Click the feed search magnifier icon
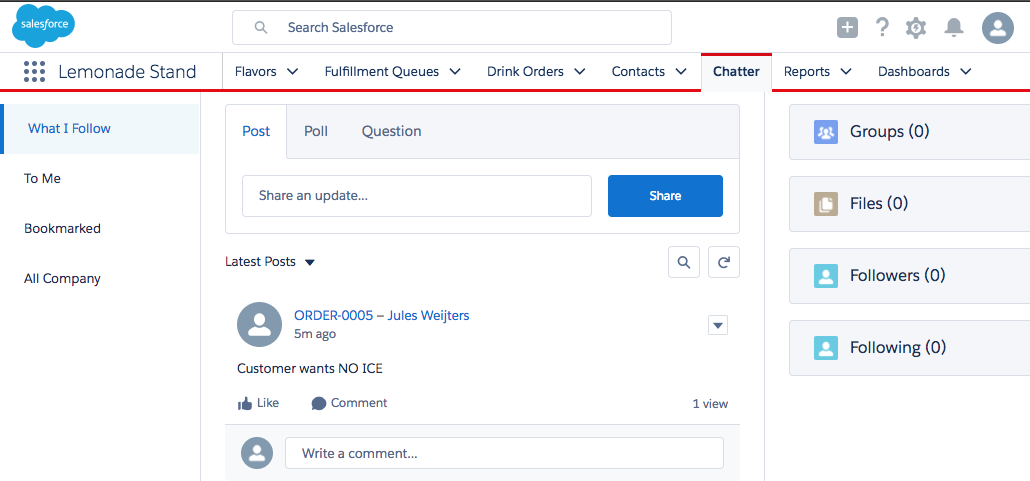This screenshot has width=1030, height=481. (684, 262)
